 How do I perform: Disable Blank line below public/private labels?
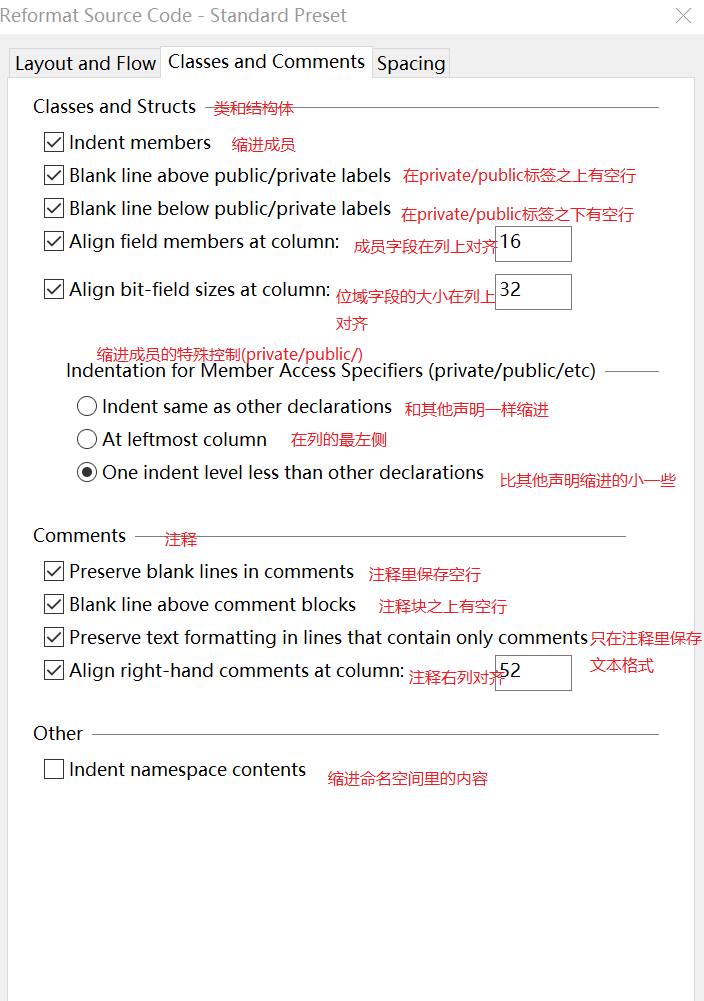click(54, 209)
